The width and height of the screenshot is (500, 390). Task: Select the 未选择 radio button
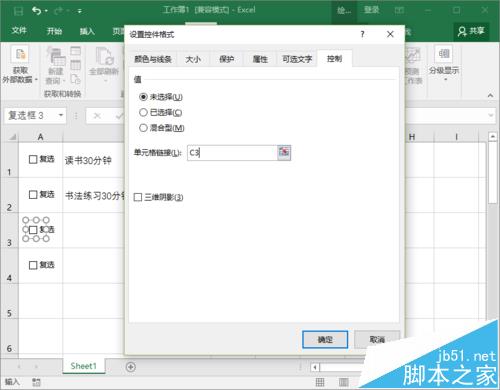click(x=143, y=97)
